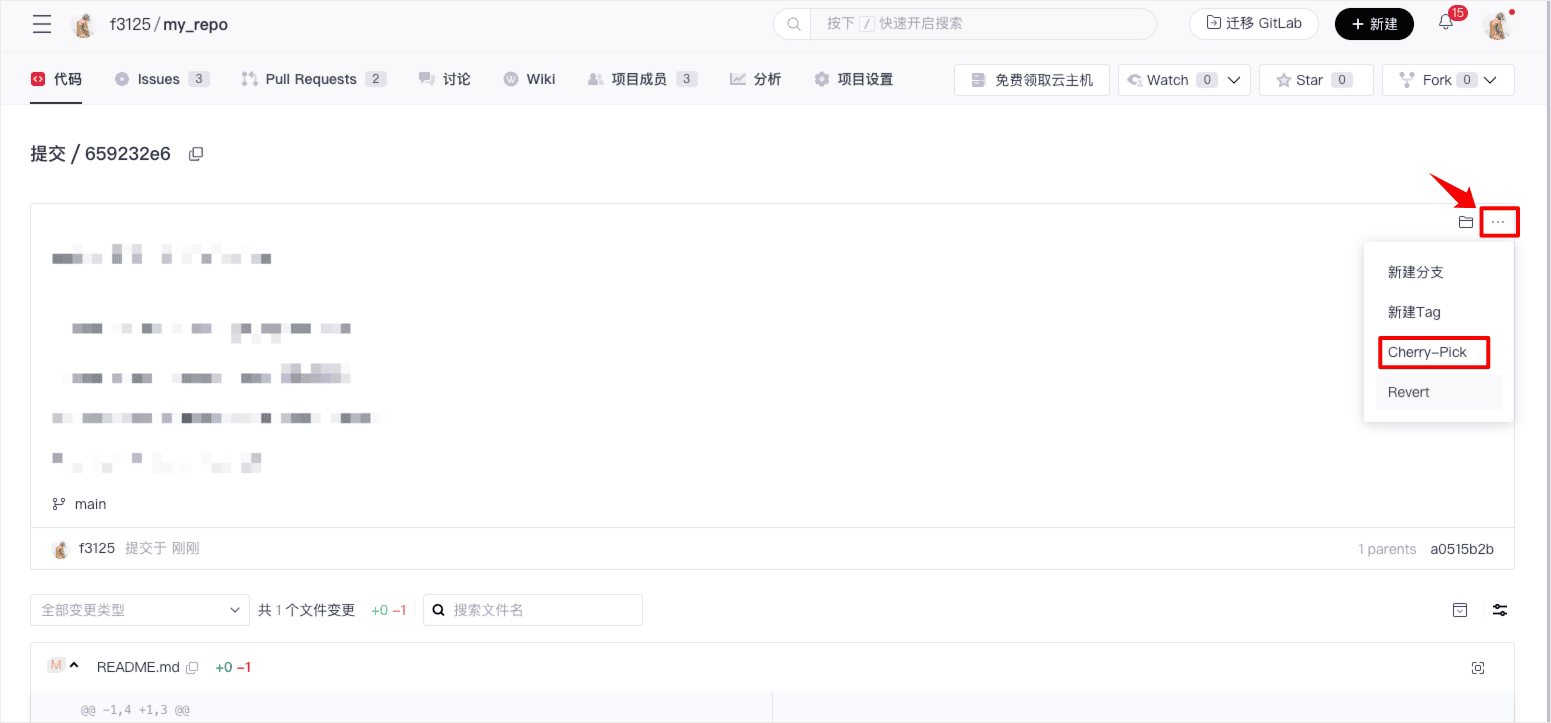Screen dimensions: 1551x723
Task: Copy commit hash 659232e6 icon
Action: pos(196,154)
